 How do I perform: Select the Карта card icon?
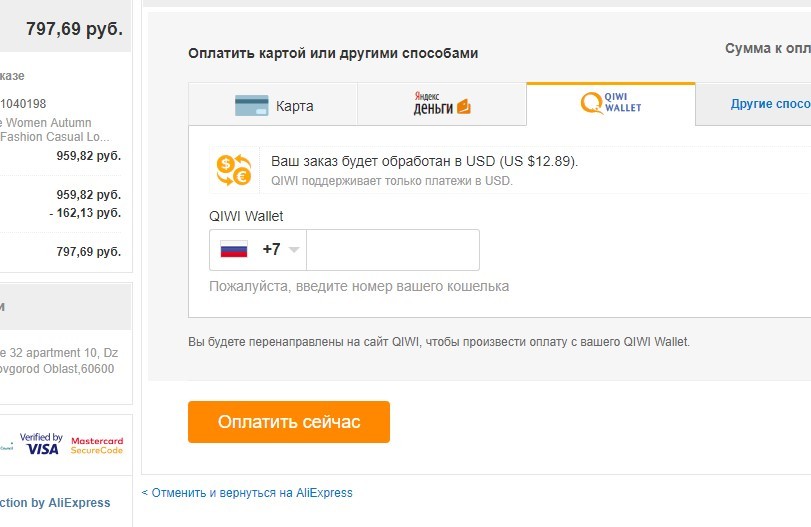[251, 106]
